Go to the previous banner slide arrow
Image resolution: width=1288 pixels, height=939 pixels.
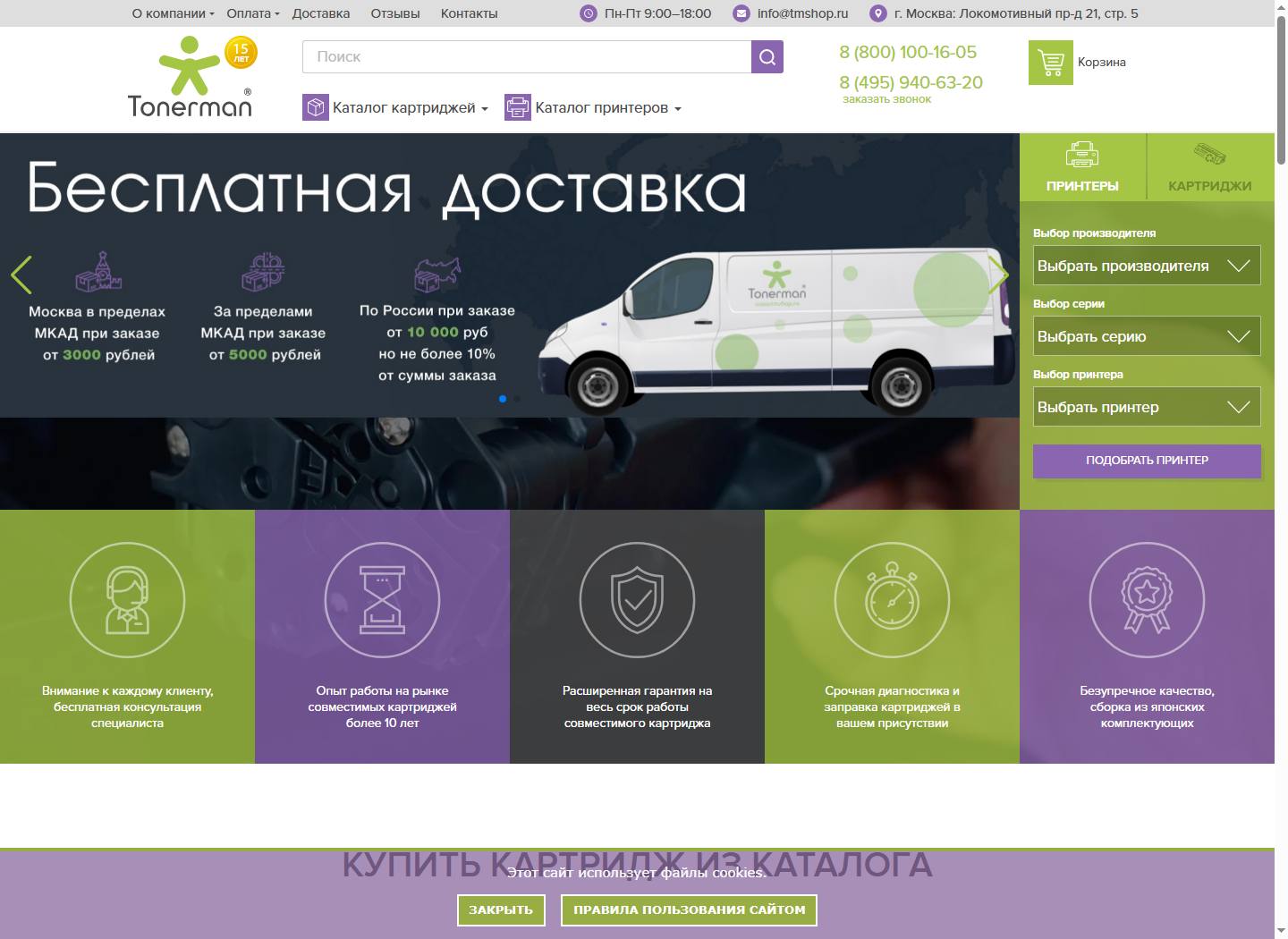21,275
